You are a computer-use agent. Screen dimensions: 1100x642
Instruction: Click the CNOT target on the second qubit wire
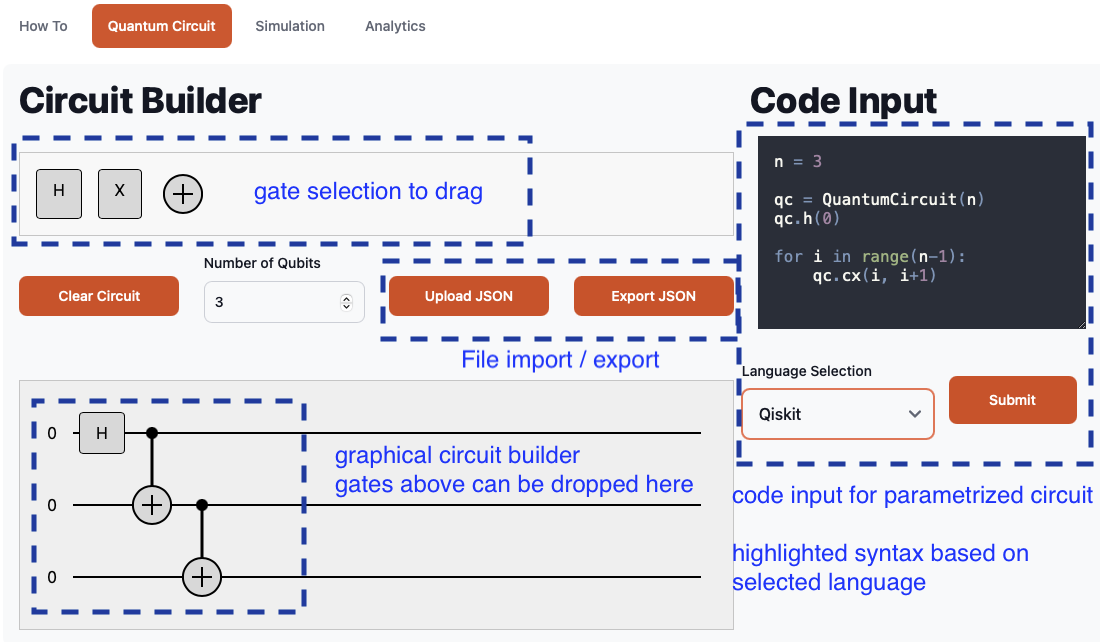coord(152,506)
